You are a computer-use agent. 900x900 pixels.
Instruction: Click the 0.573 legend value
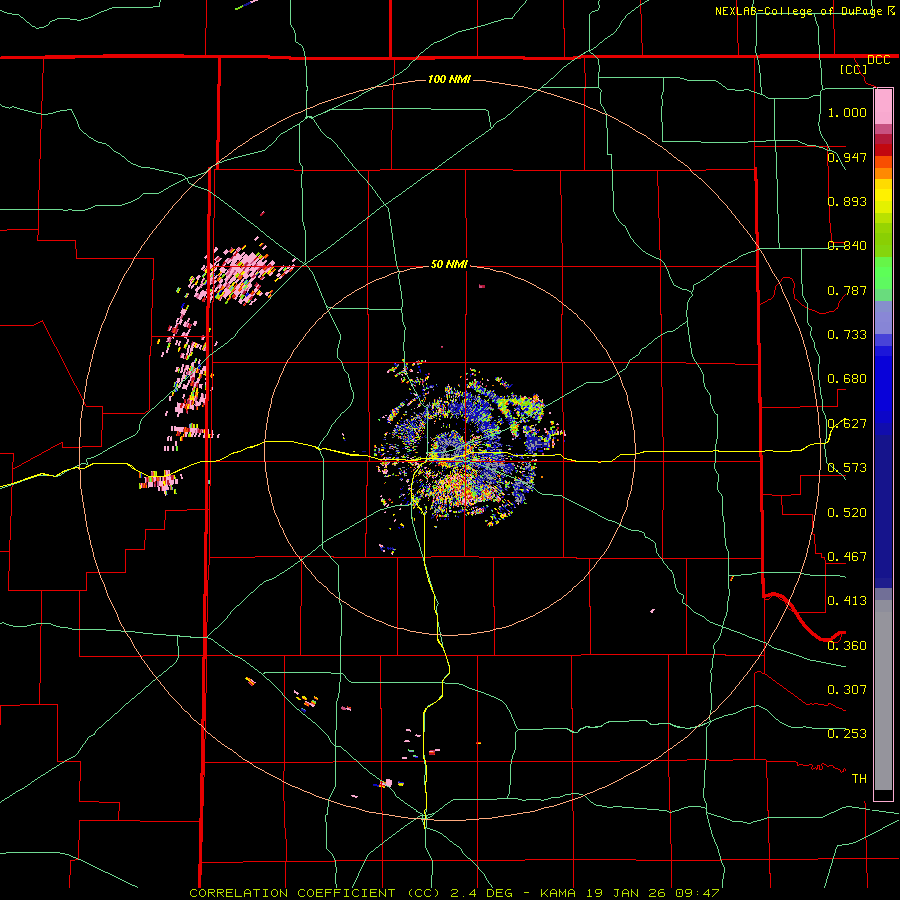coord(847,468)
